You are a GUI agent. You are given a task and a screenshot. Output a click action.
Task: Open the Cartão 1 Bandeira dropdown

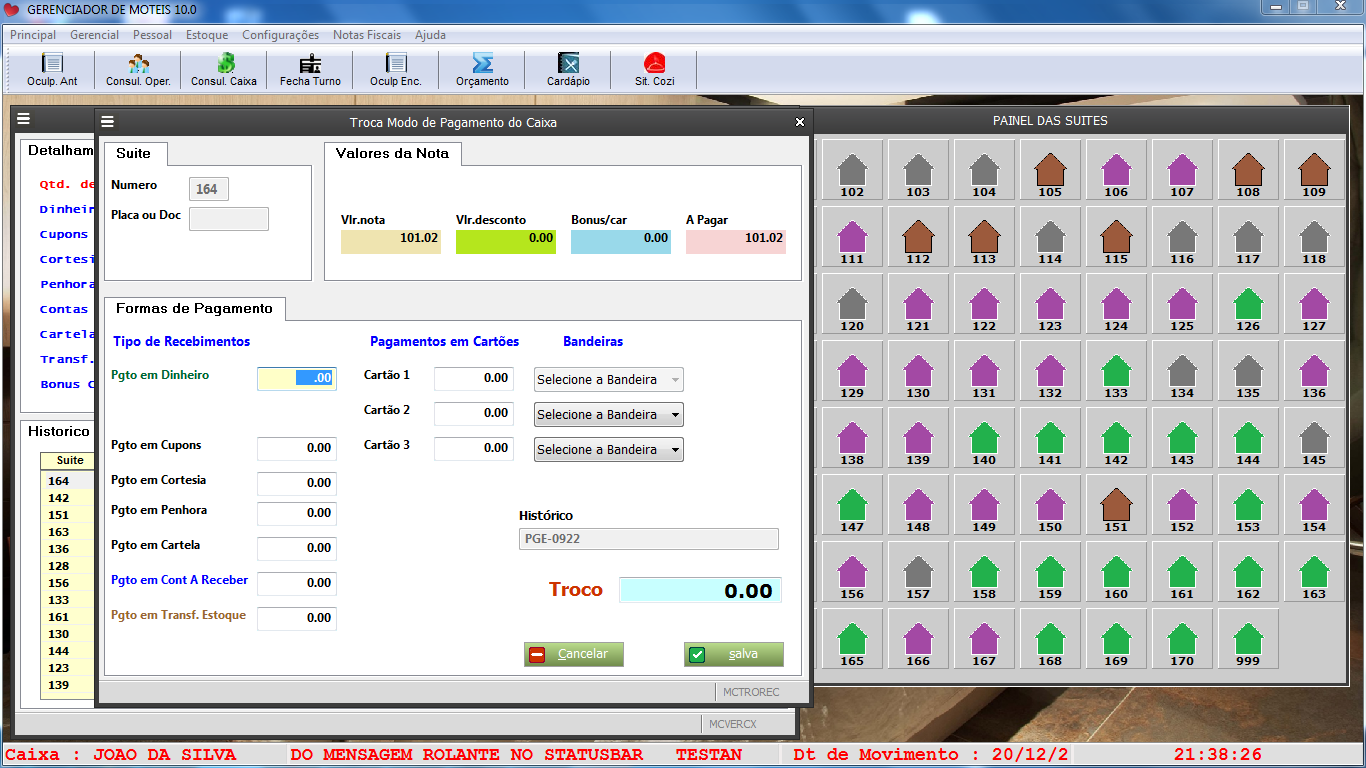pyautogui.click(x=674, y=380)
